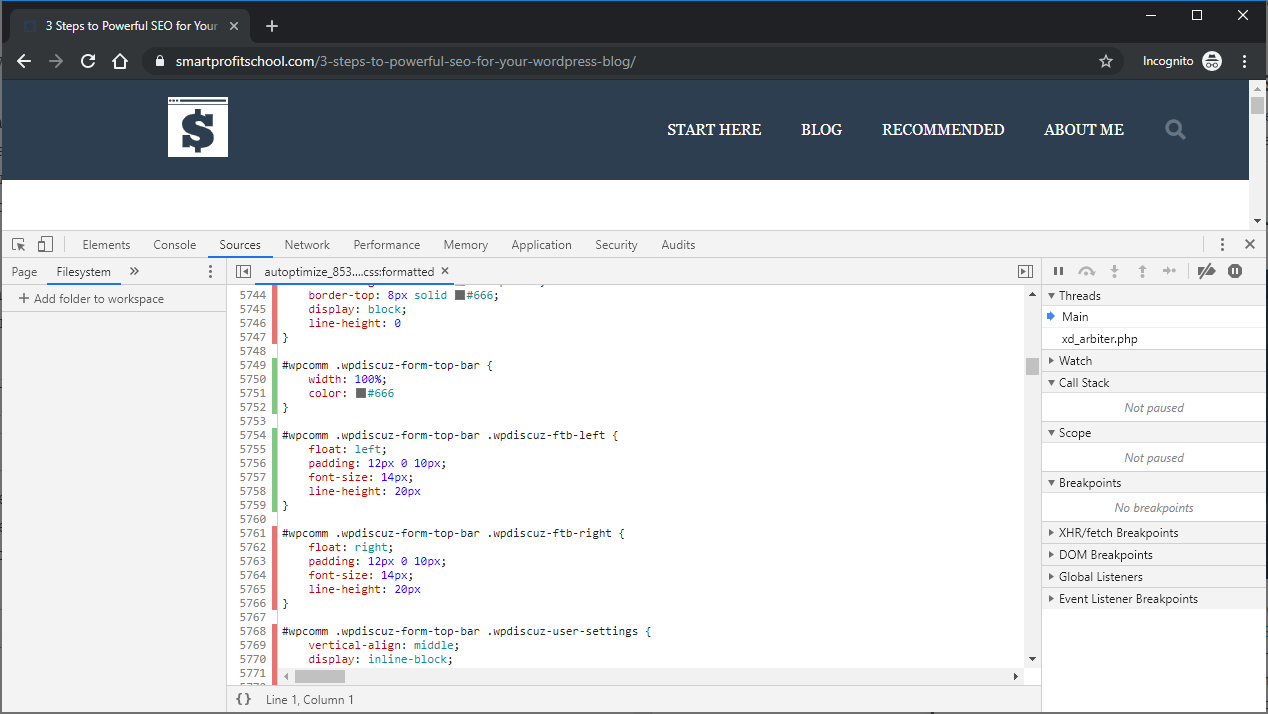The height and width of the screenshot is (714, 1268).
Task: Open the RECOMMENDED site link
Action: 943,130
